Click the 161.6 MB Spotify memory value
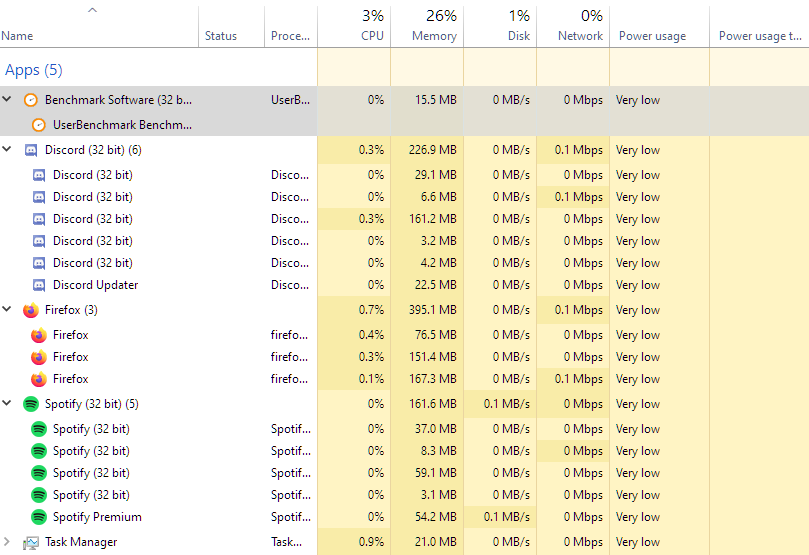 pos(433,404)
